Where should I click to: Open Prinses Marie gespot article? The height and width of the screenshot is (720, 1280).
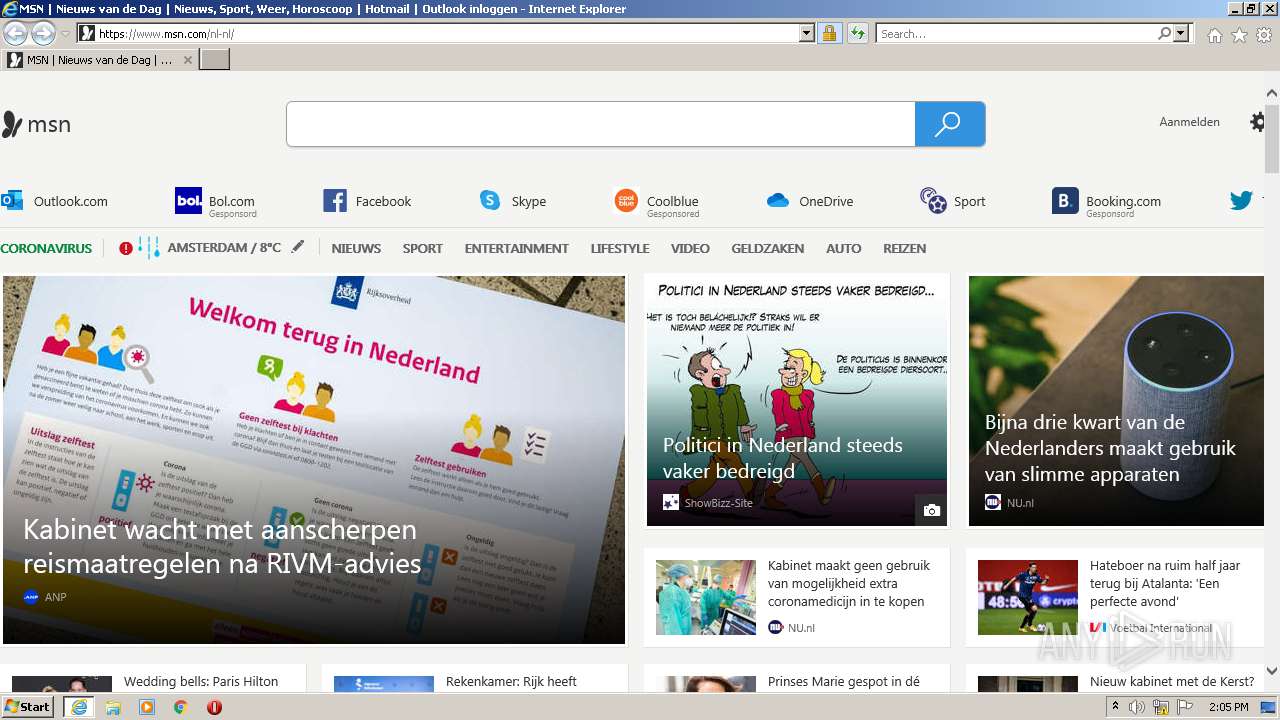coord(844,681)
